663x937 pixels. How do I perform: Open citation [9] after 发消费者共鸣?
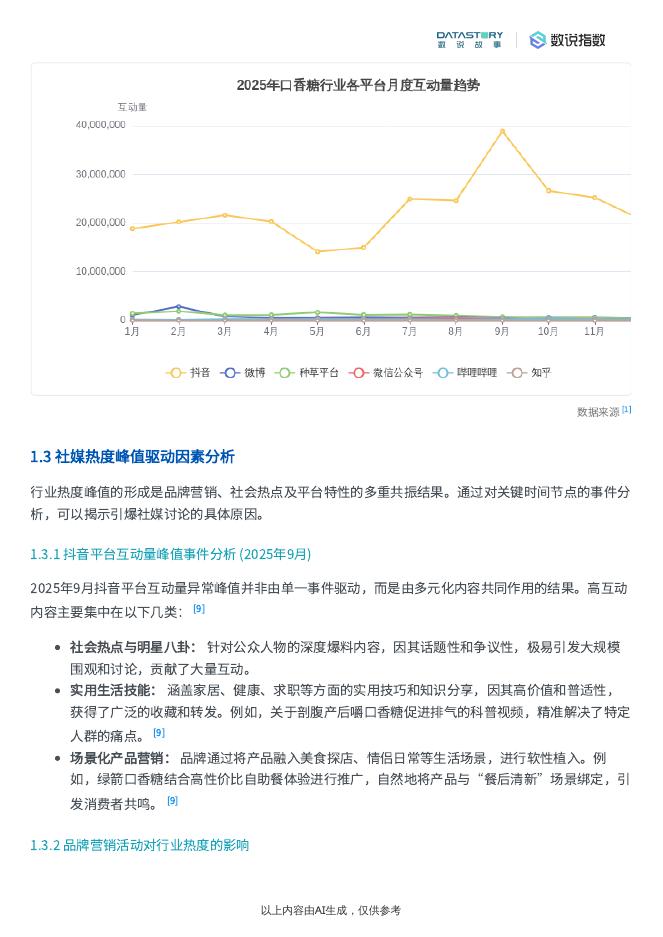[x=172, y=801]
